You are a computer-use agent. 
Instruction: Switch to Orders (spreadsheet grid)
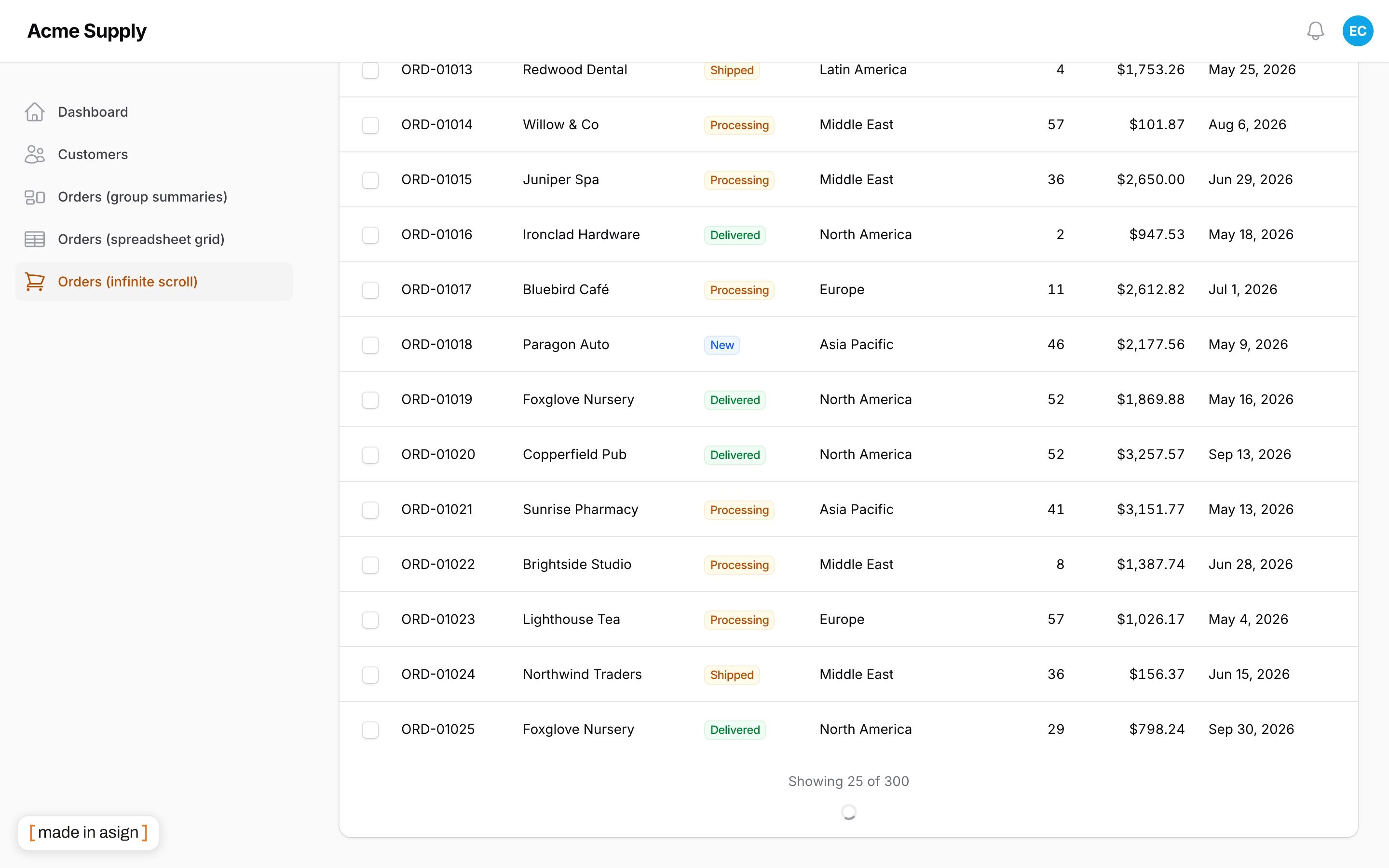coord(154,239)
